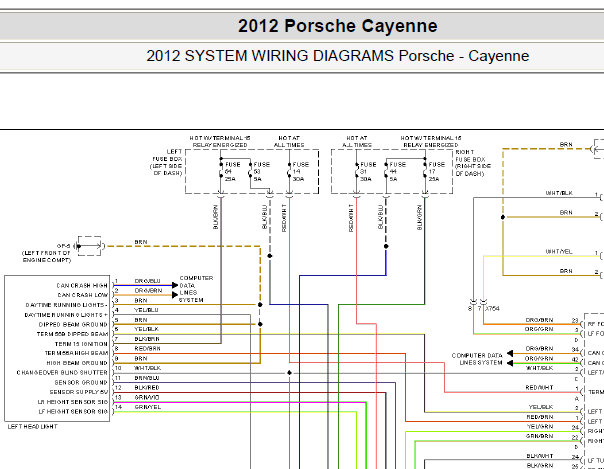Select the "SENSOR SUPPLY 5V" label

pos(79,392)
